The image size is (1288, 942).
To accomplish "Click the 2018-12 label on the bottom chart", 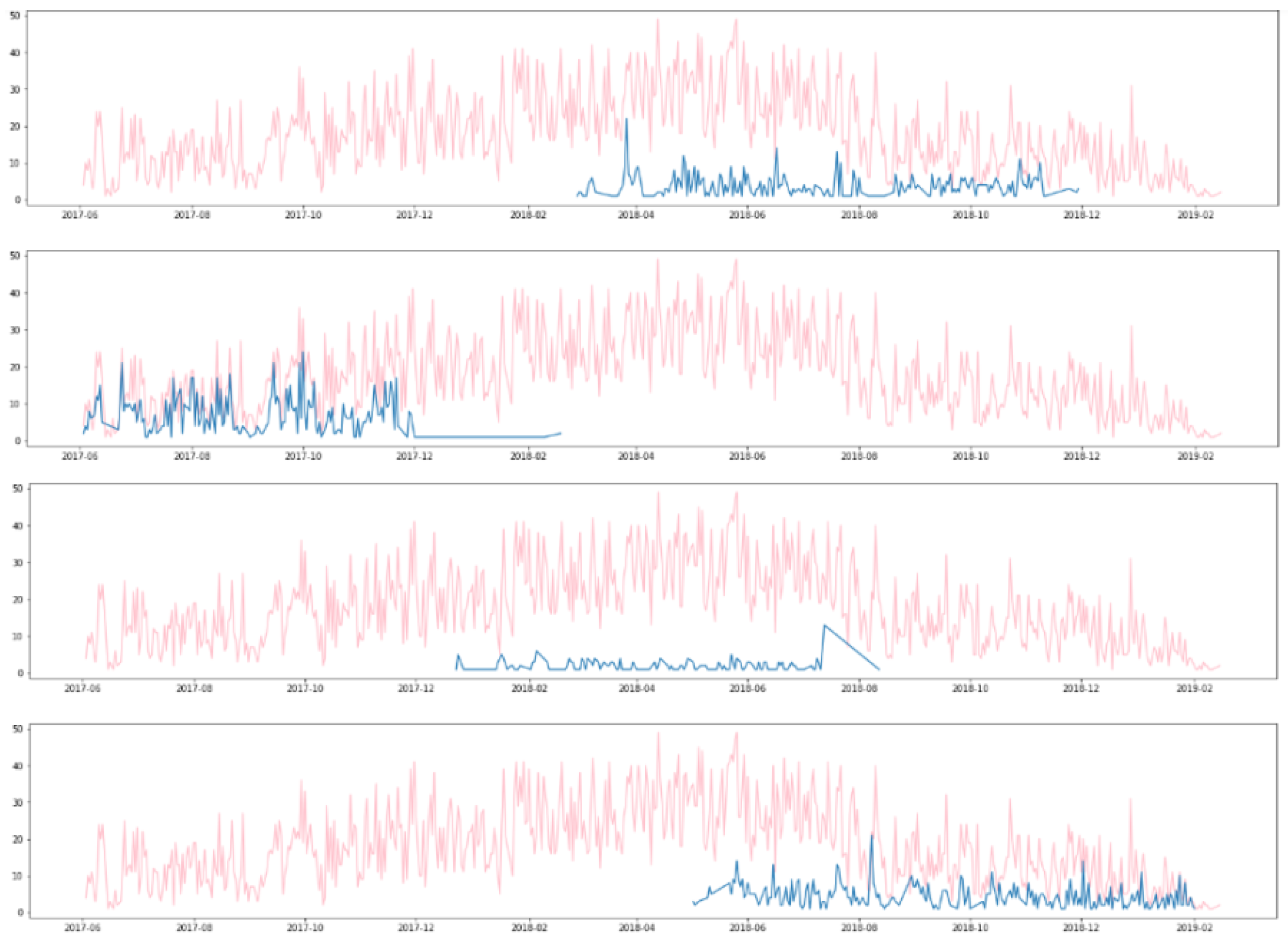I will [x=1081, y=928].
